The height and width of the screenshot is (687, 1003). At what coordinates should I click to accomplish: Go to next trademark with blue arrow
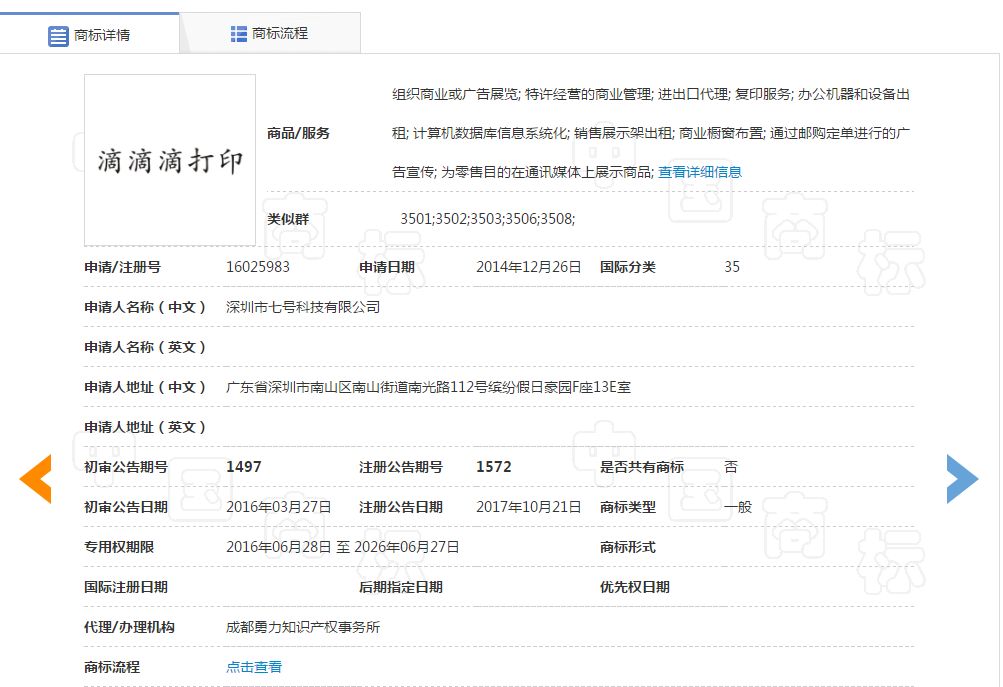(962, 478)
